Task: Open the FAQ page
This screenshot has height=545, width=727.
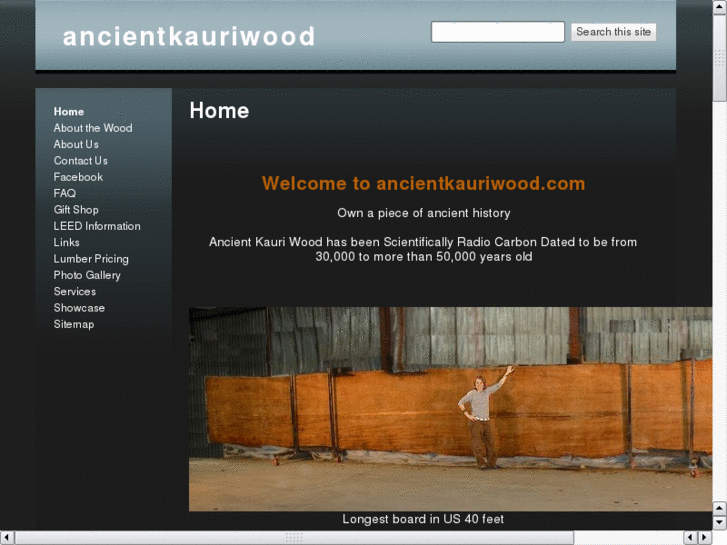Action: coord(64,193)
